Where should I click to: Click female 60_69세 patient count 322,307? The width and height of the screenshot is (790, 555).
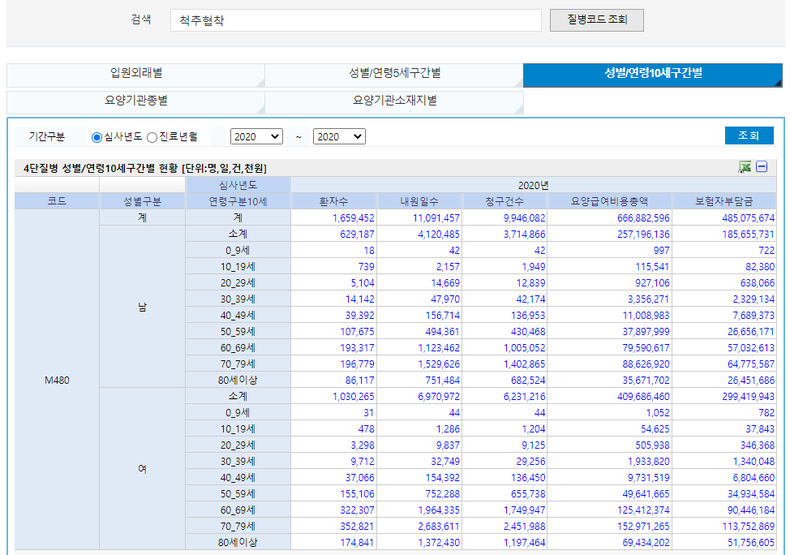[x=357, y=510]
